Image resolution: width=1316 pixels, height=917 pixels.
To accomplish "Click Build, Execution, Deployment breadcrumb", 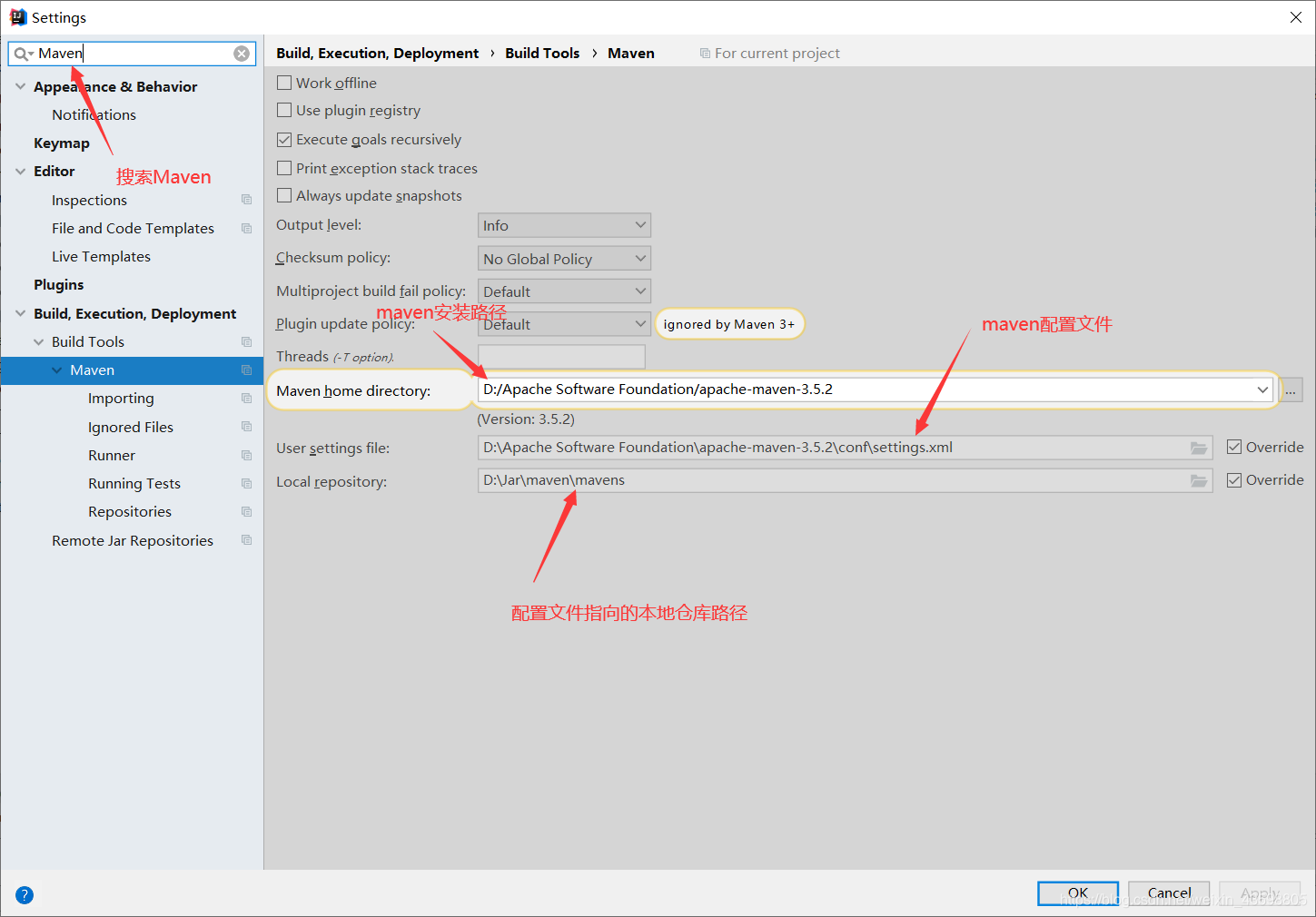I will 377,53.
